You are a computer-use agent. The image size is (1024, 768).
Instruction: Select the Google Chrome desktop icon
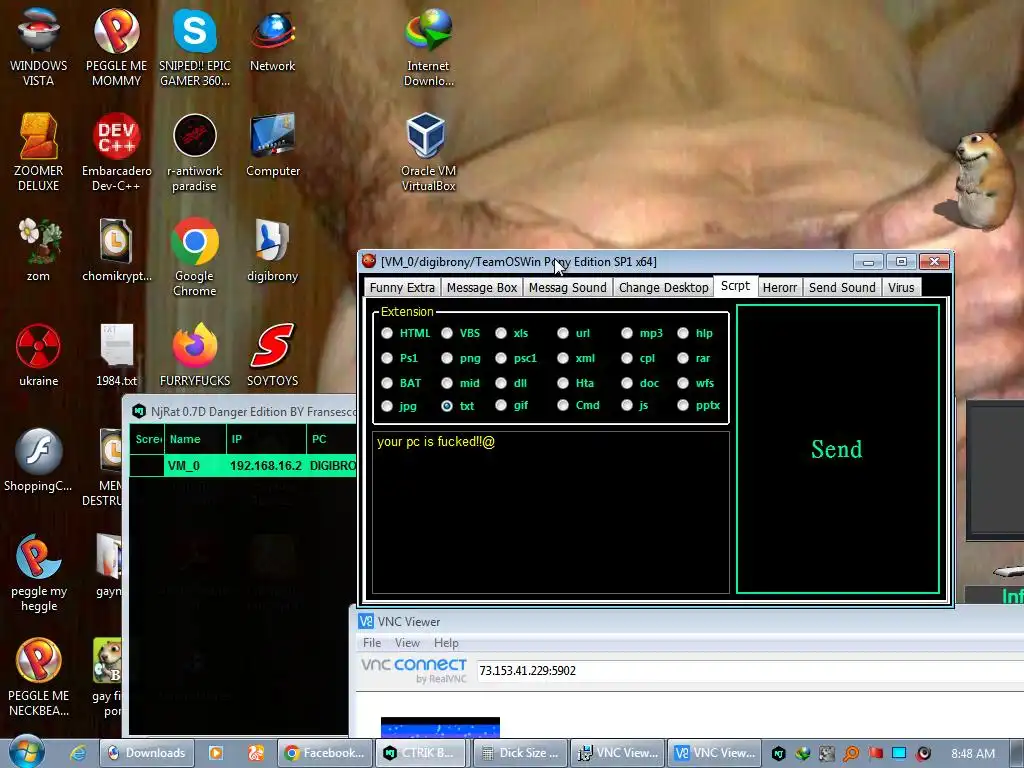(195, 257)
